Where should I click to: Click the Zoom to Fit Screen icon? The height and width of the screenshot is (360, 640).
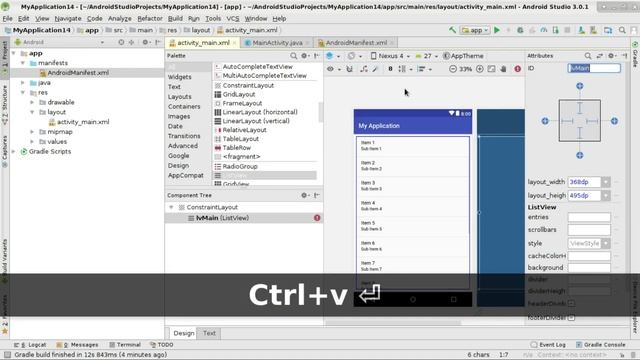click(x=491, y=69)
